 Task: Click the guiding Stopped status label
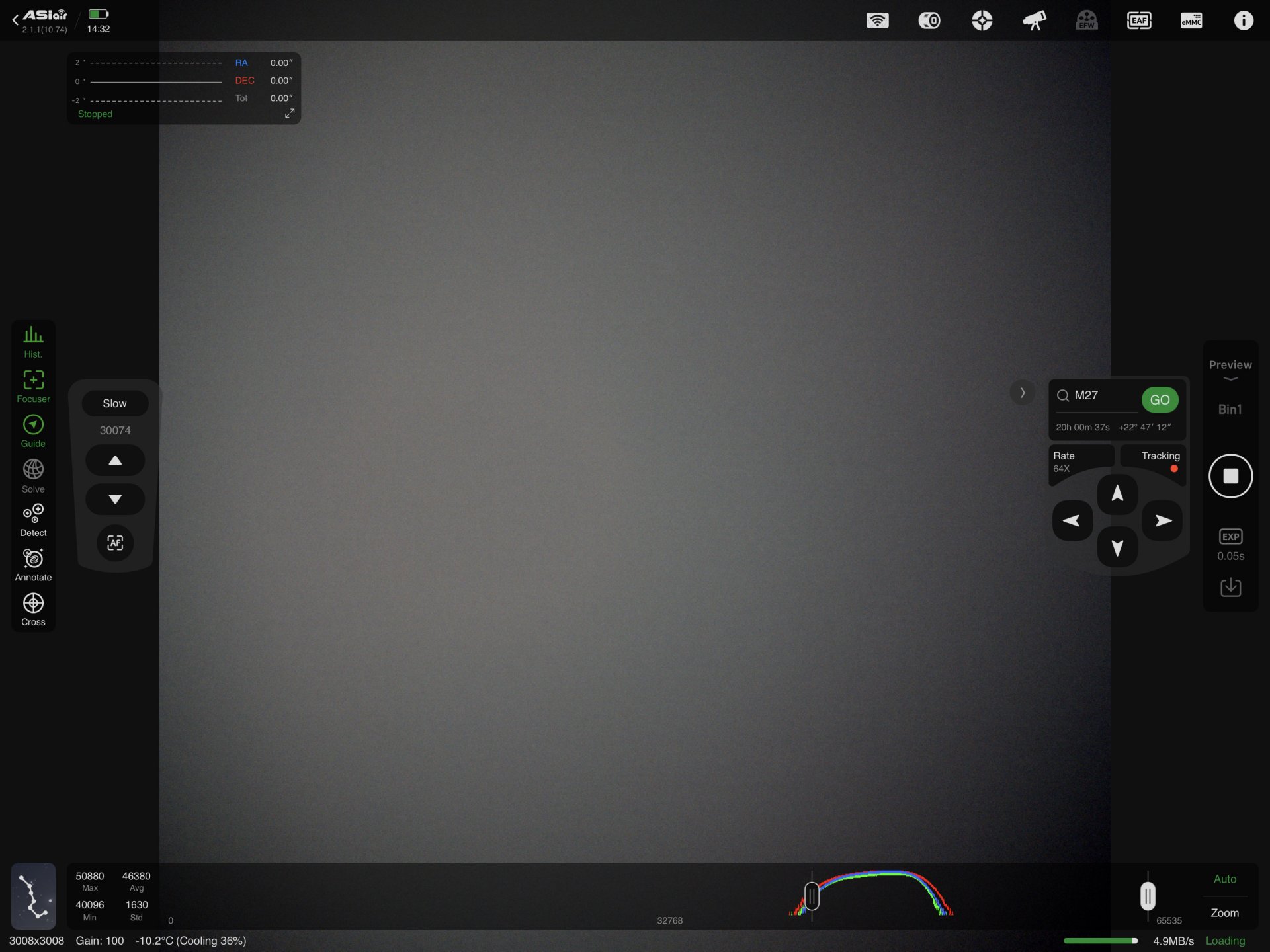click(95, 114)
